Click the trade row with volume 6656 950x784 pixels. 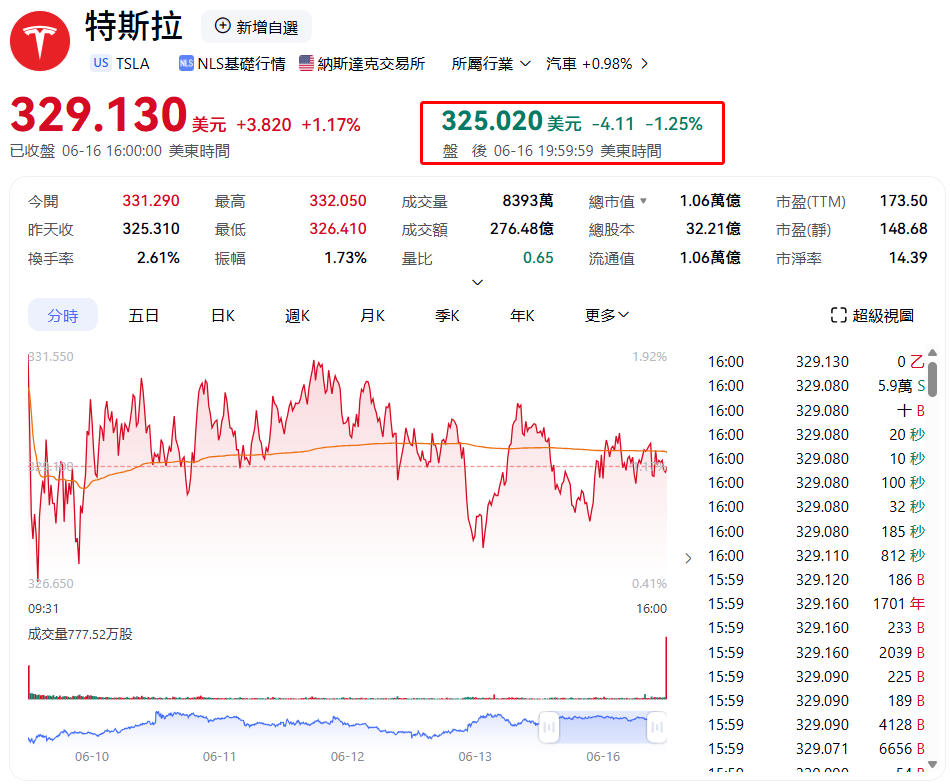click(x=816, y=749)
